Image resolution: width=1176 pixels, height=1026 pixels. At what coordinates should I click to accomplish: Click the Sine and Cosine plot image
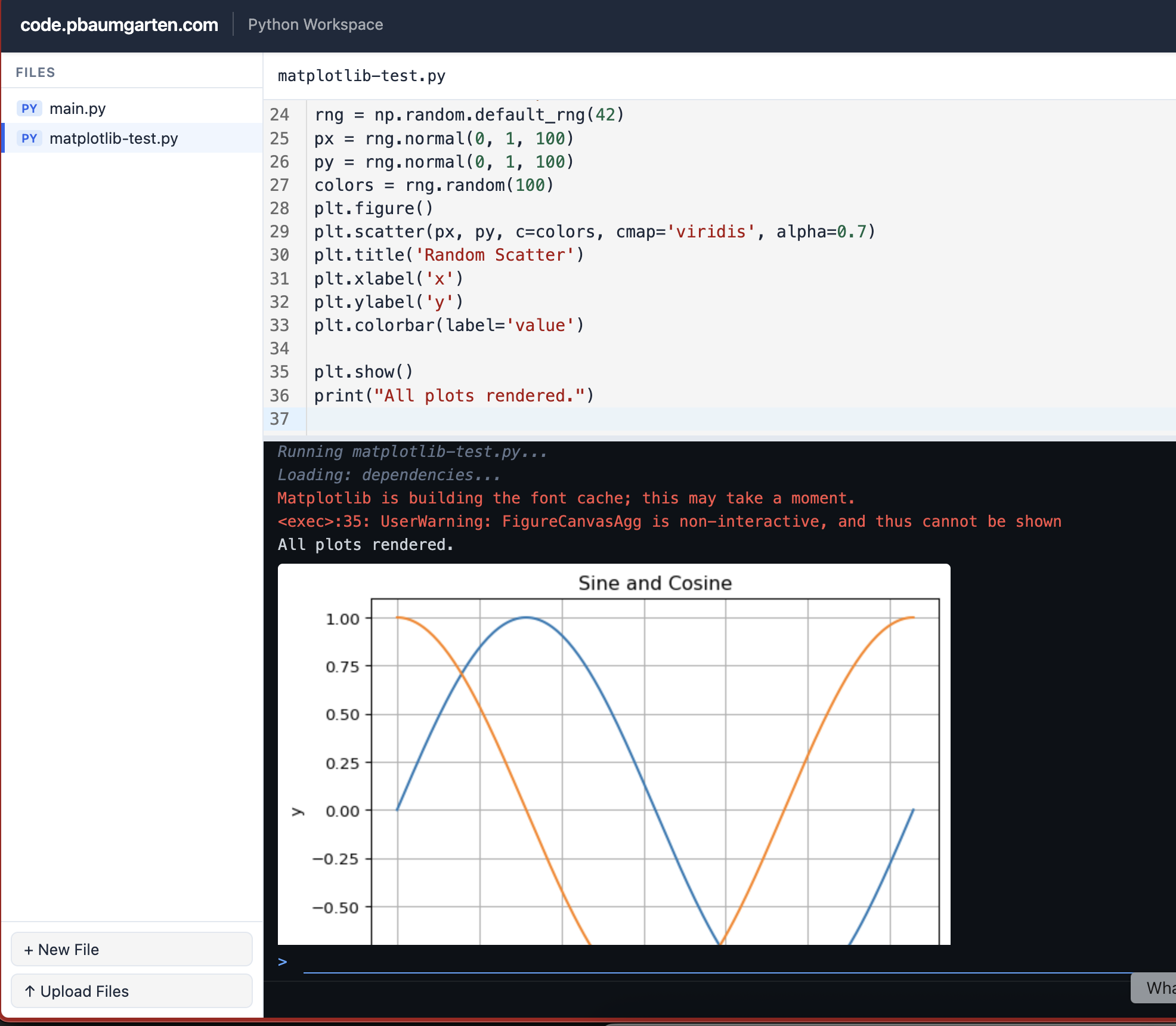click(x=614, y=754)
